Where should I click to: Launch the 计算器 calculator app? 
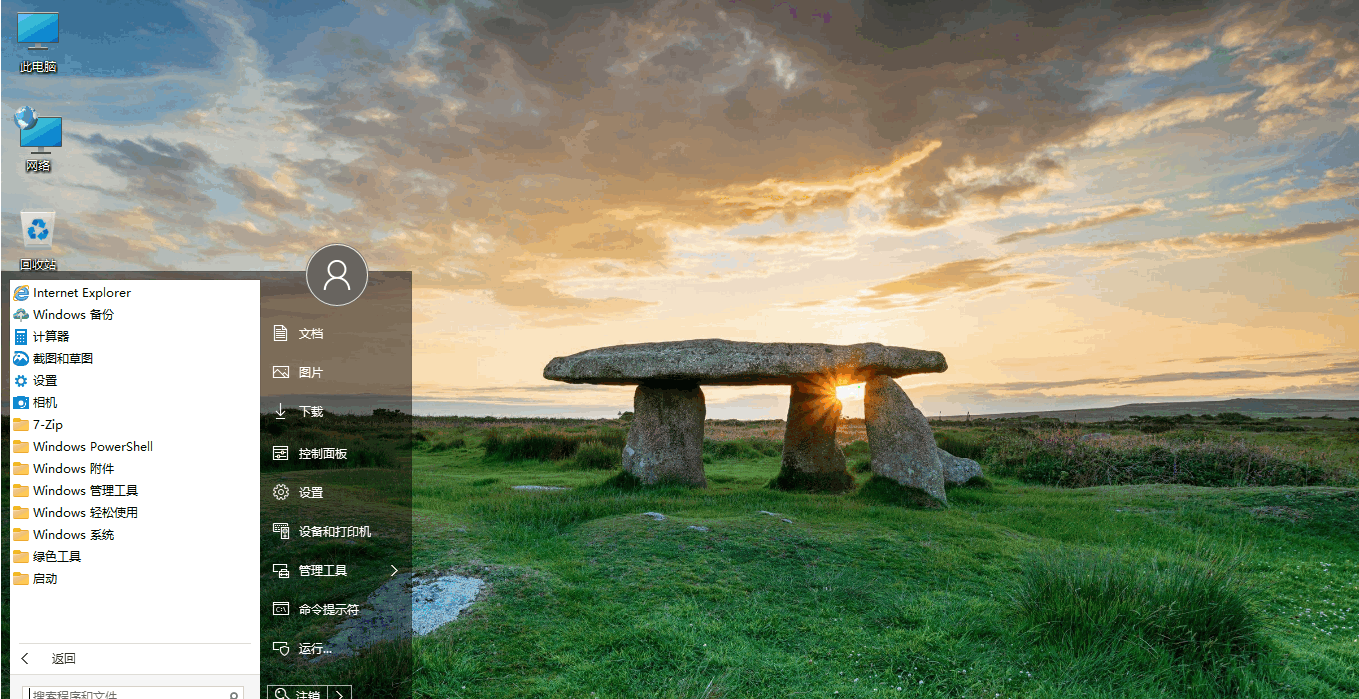[134, 337]
